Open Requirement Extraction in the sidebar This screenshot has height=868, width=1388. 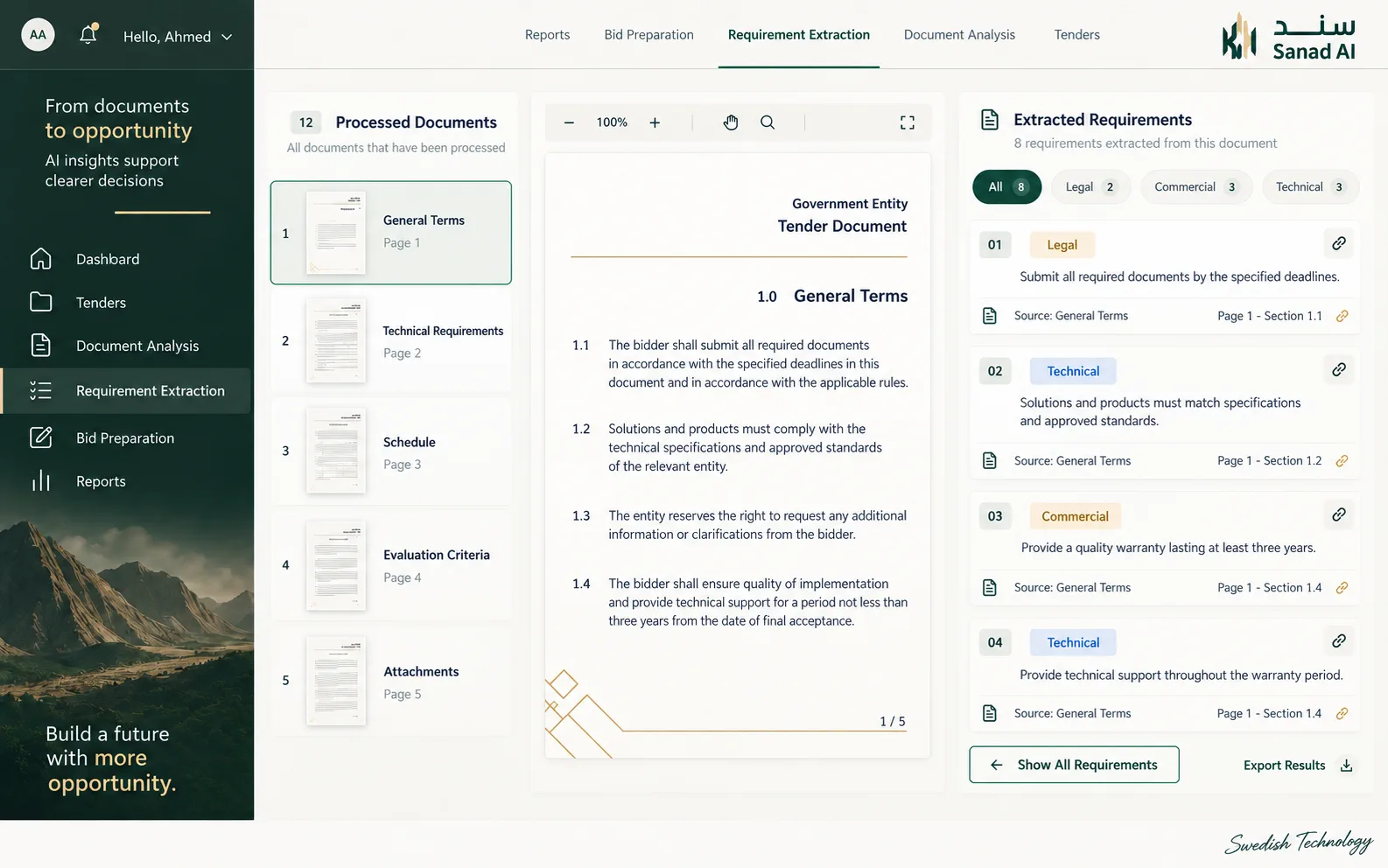tap(126, 391)
